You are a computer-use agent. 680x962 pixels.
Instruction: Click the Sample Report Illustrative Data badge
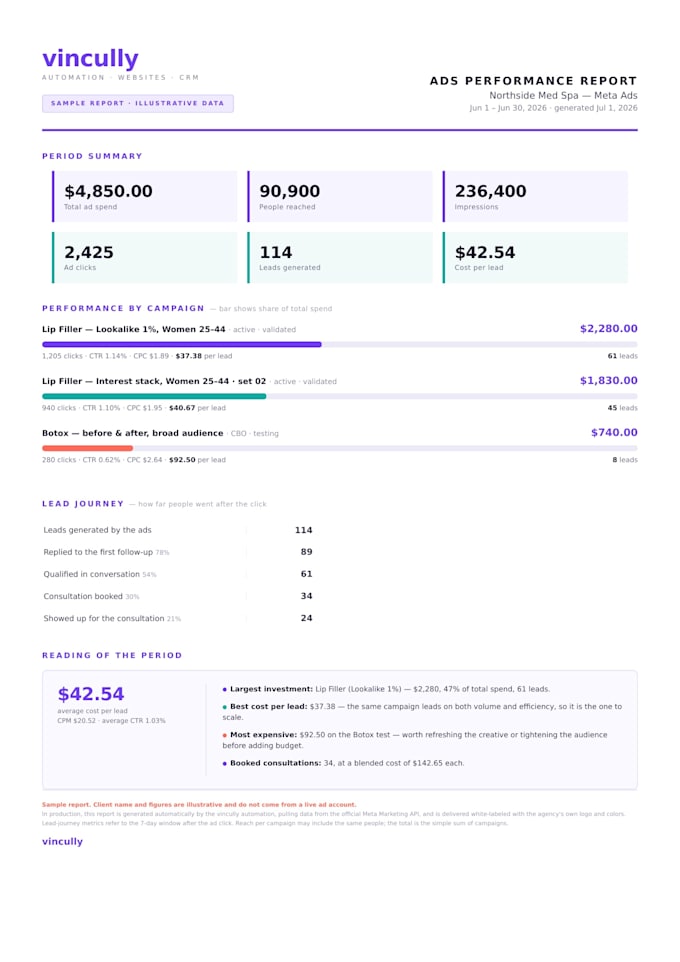137,103
